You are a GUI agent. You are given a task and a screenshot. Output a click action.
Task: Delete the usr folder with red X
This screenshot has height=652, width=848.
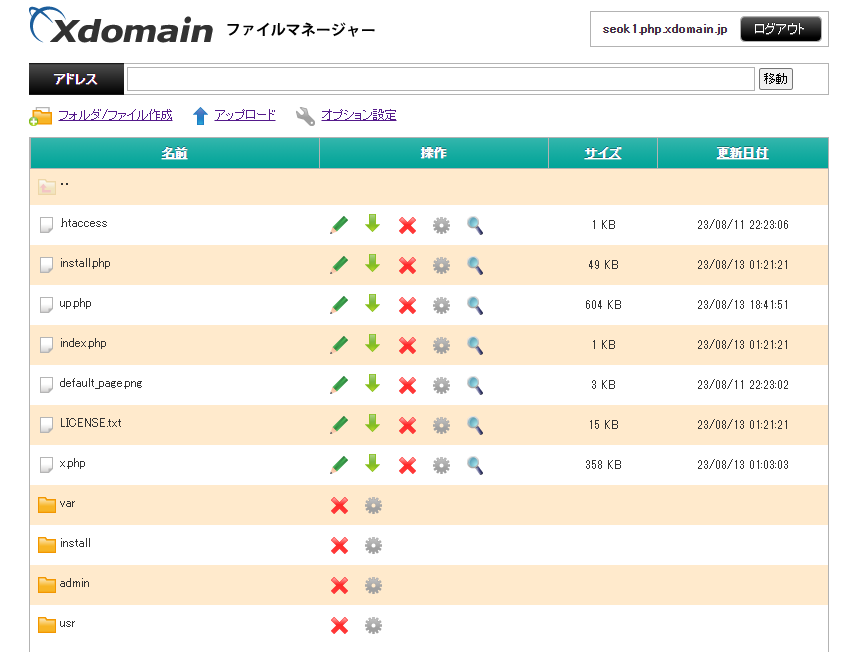pyautogui.click(x=339, y=625)
